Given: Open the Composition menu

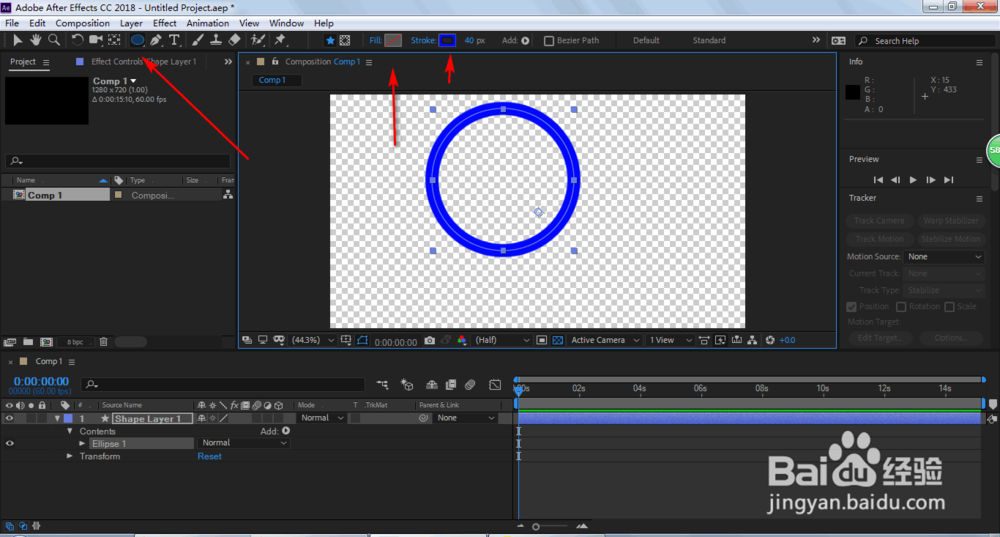Looking at the screenshot, I should point(82,23).
